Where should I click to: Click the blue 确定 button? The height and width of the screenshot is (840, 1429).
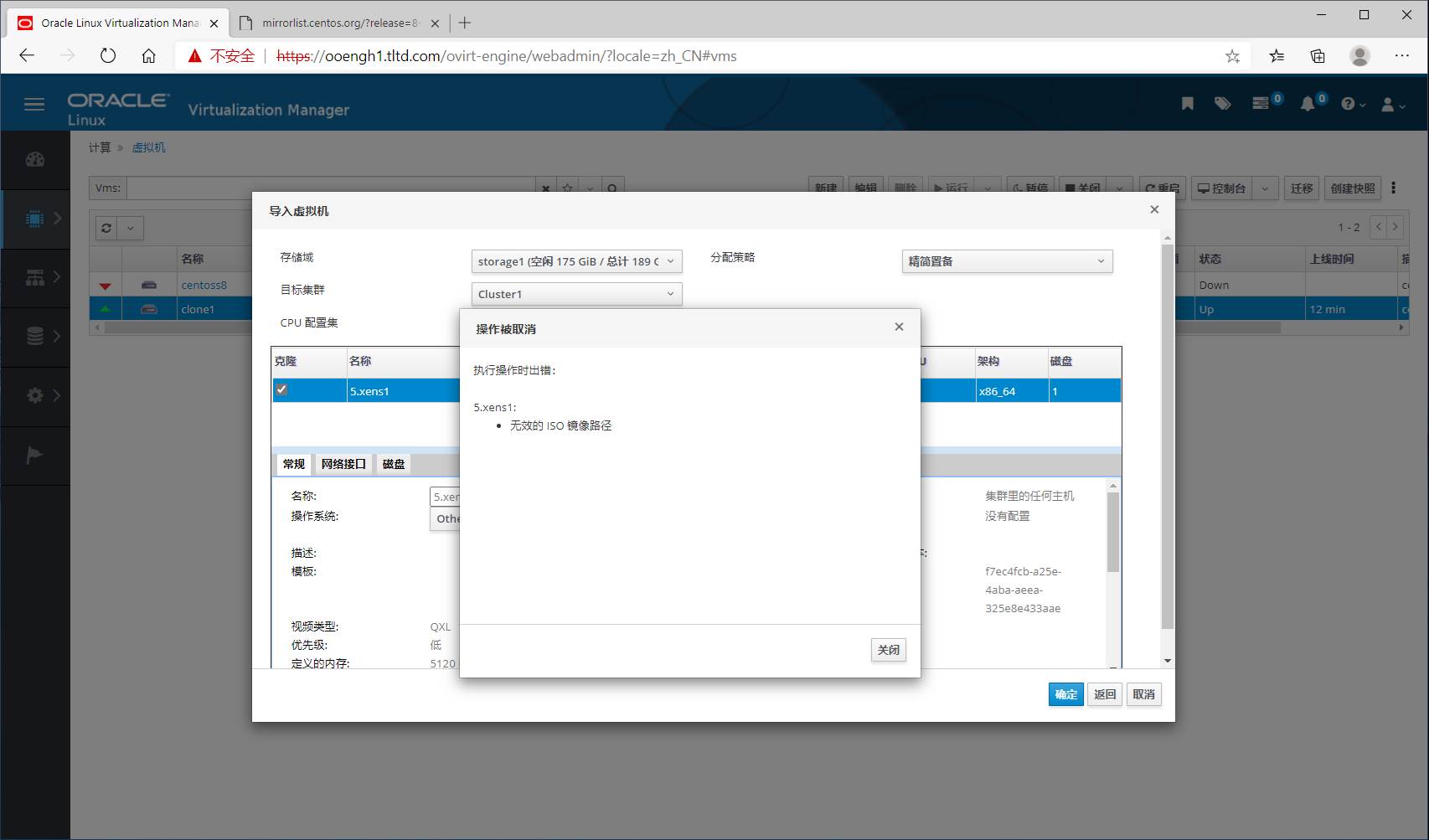tap(1065, 694)
